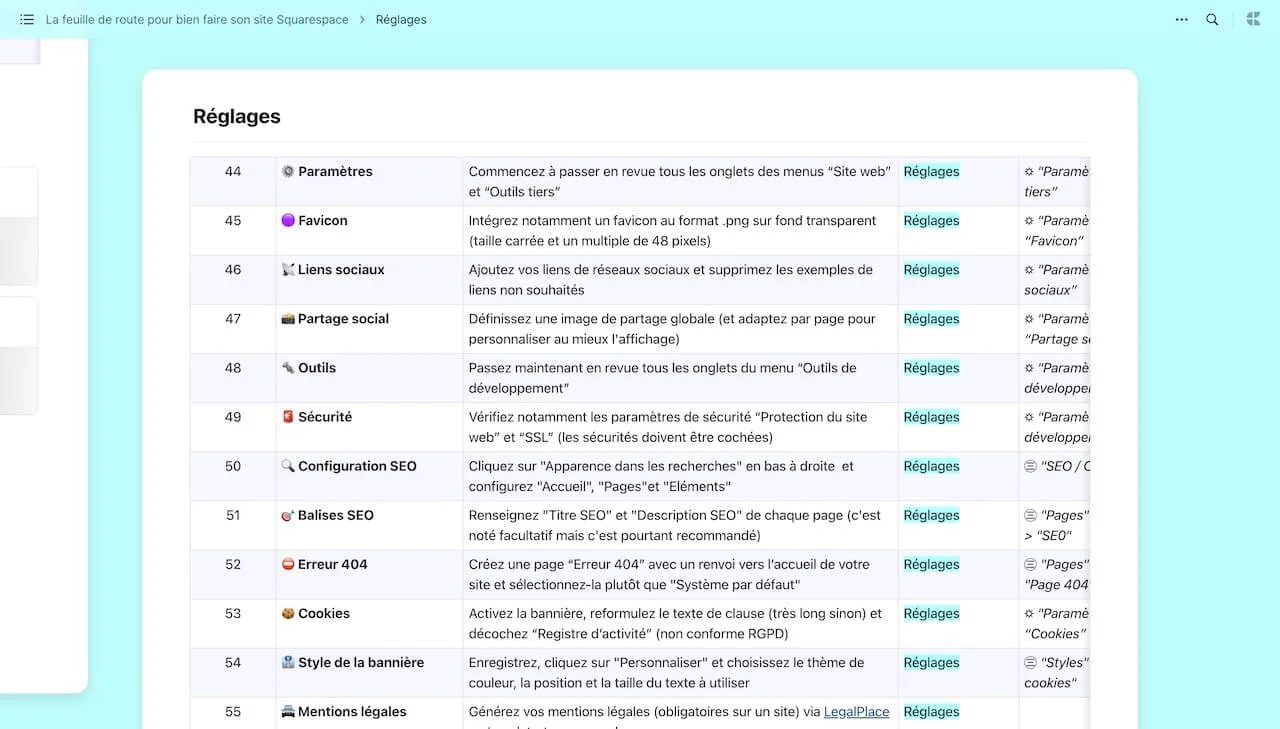1280x729 pixels.
Task: Click description starting "Enregistrez, cliquez sur Personnaliser"
Action: coord(666,672)
